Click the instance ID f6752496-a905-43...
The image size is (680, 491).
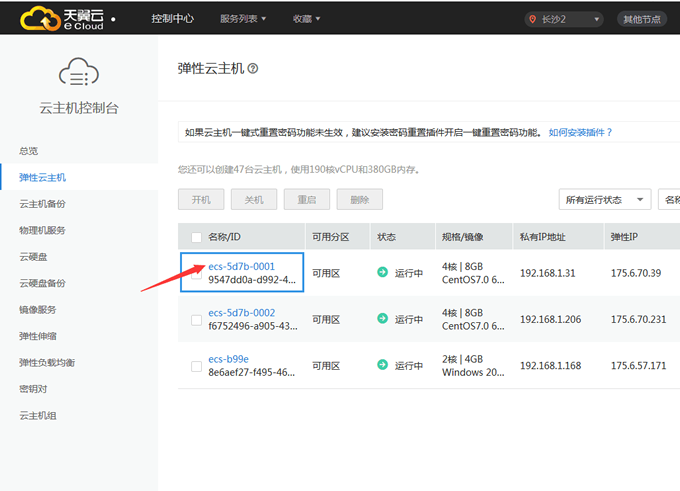pyautogui.click(x=253, y=326)
